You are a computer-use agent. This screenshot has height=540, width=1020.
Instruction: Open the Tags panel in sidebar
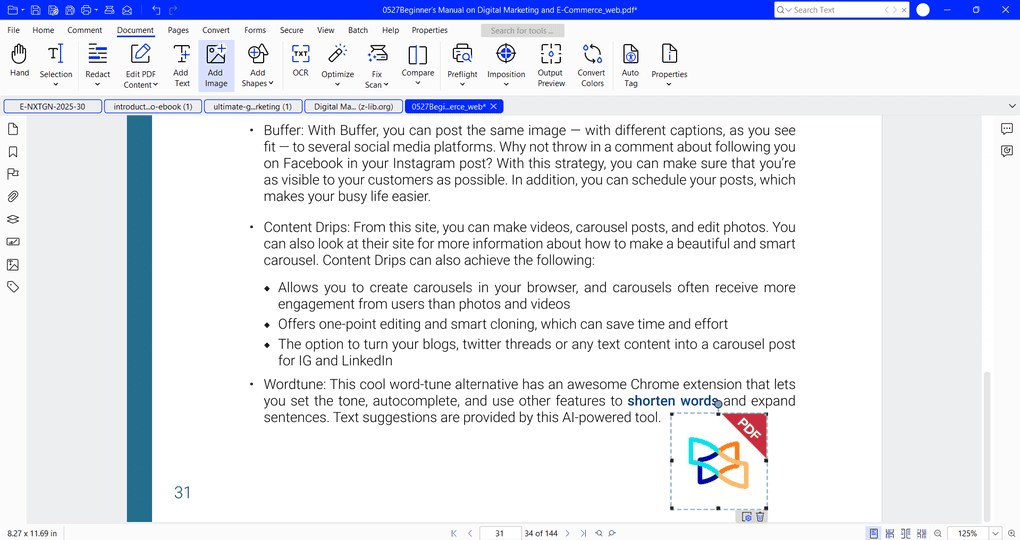[12, 287]
